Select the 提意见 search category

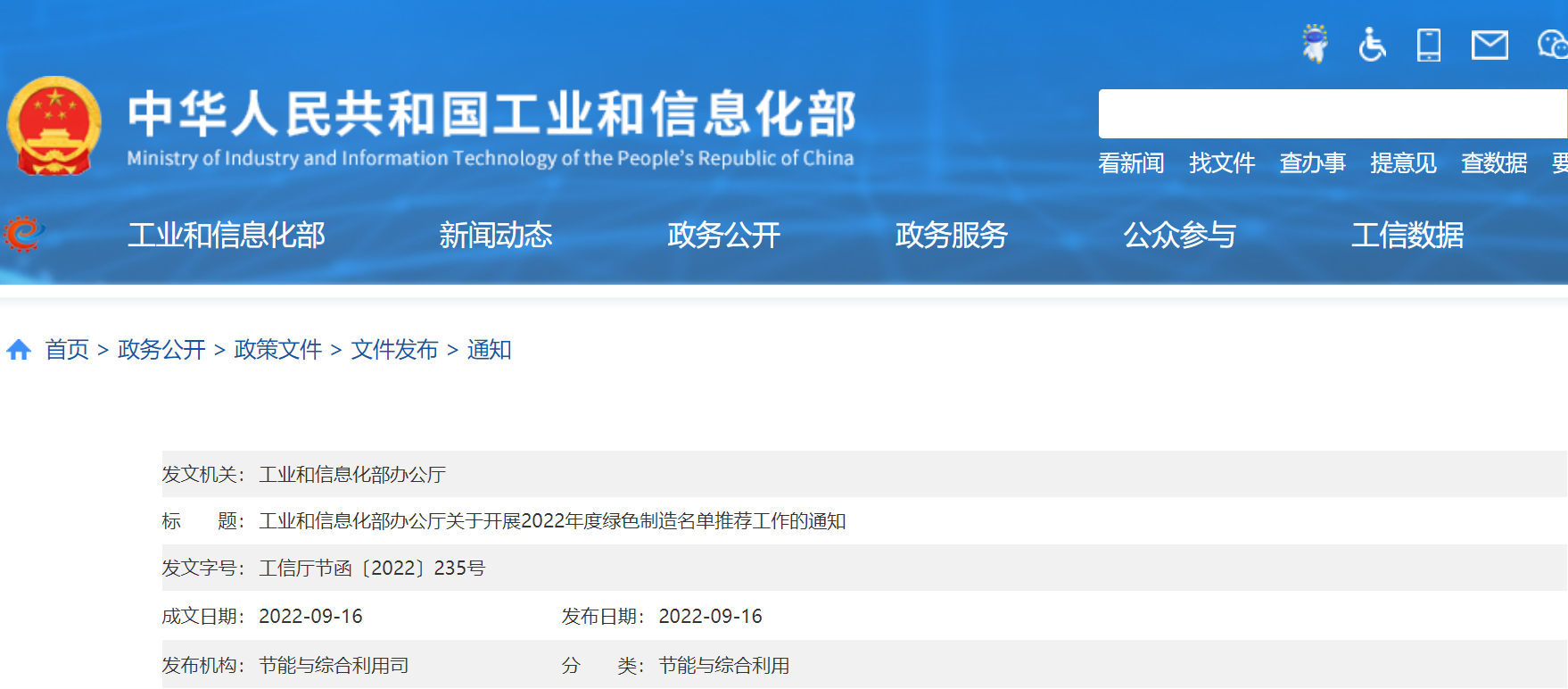coord(1404,163)
